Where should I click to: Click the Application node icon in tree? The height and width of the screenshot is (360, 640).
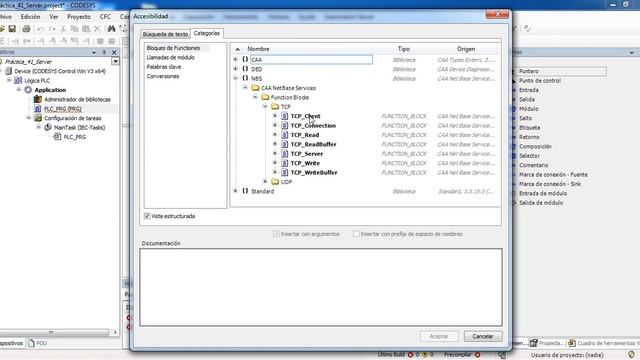point(28,90)
